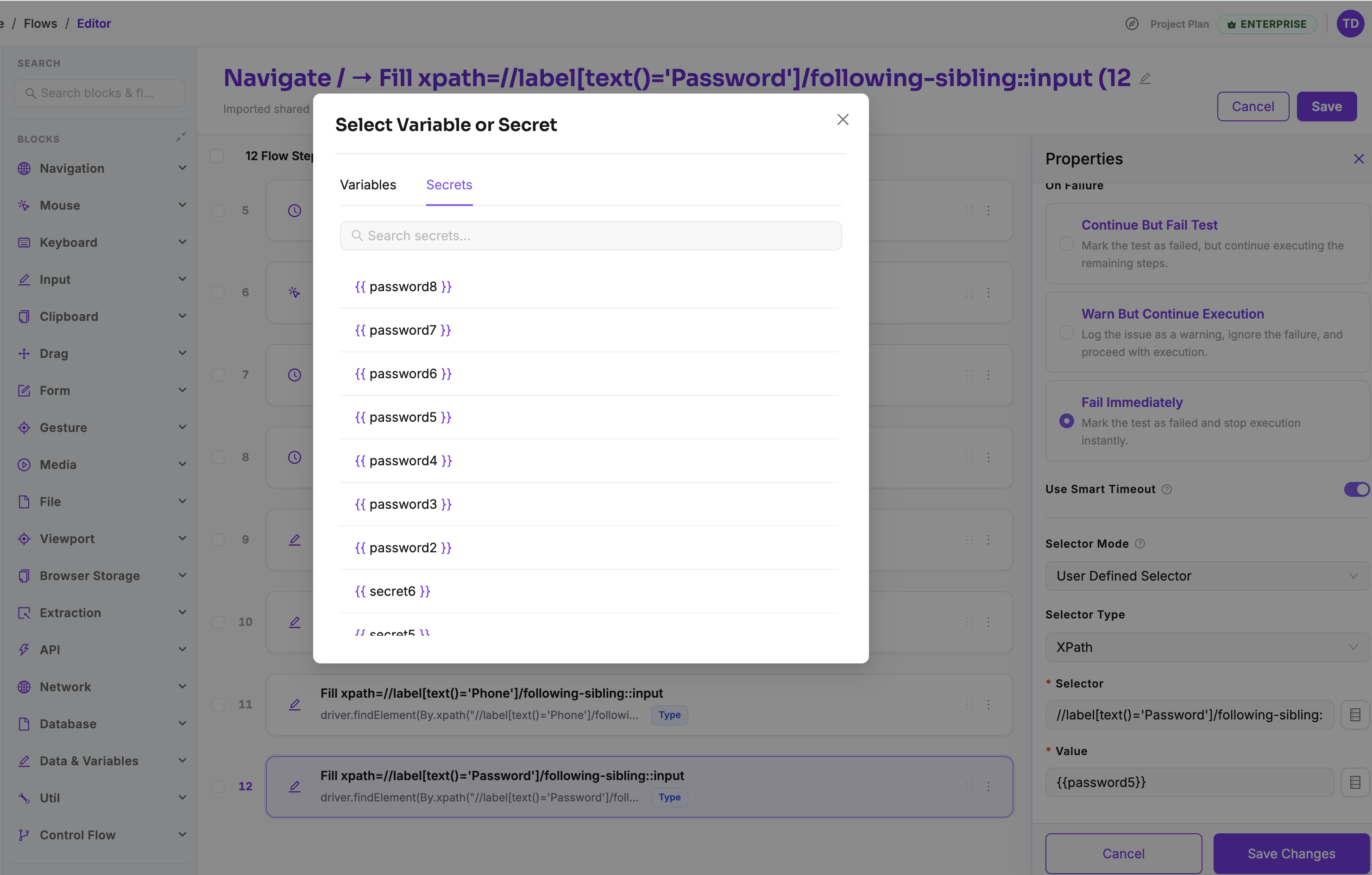The width and height of the screenshot is (1372, 875).
Task: Click pencil icon to rename flow title
Action: 1145,79
